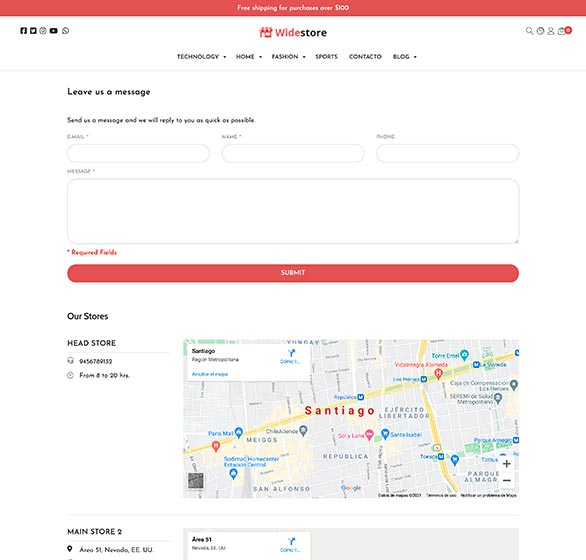Viewport: 586px width, 560px height.
Task: Click the clock icon next to search
Action: coord(540,31)
